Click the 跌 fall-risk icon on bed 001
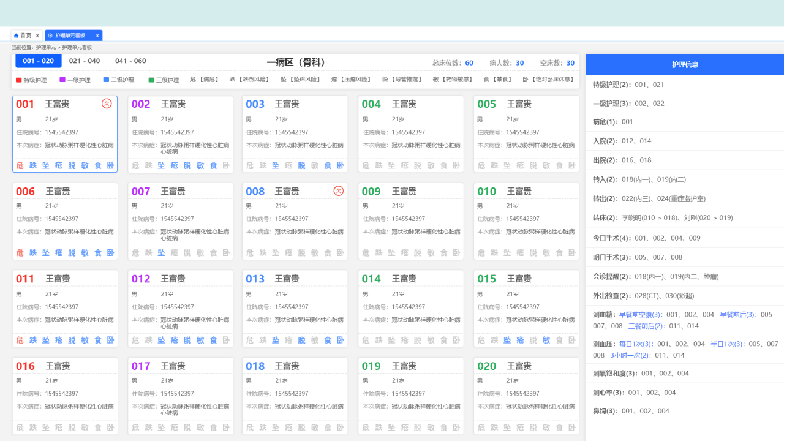785x442 pixels. [x=33, y=165]
